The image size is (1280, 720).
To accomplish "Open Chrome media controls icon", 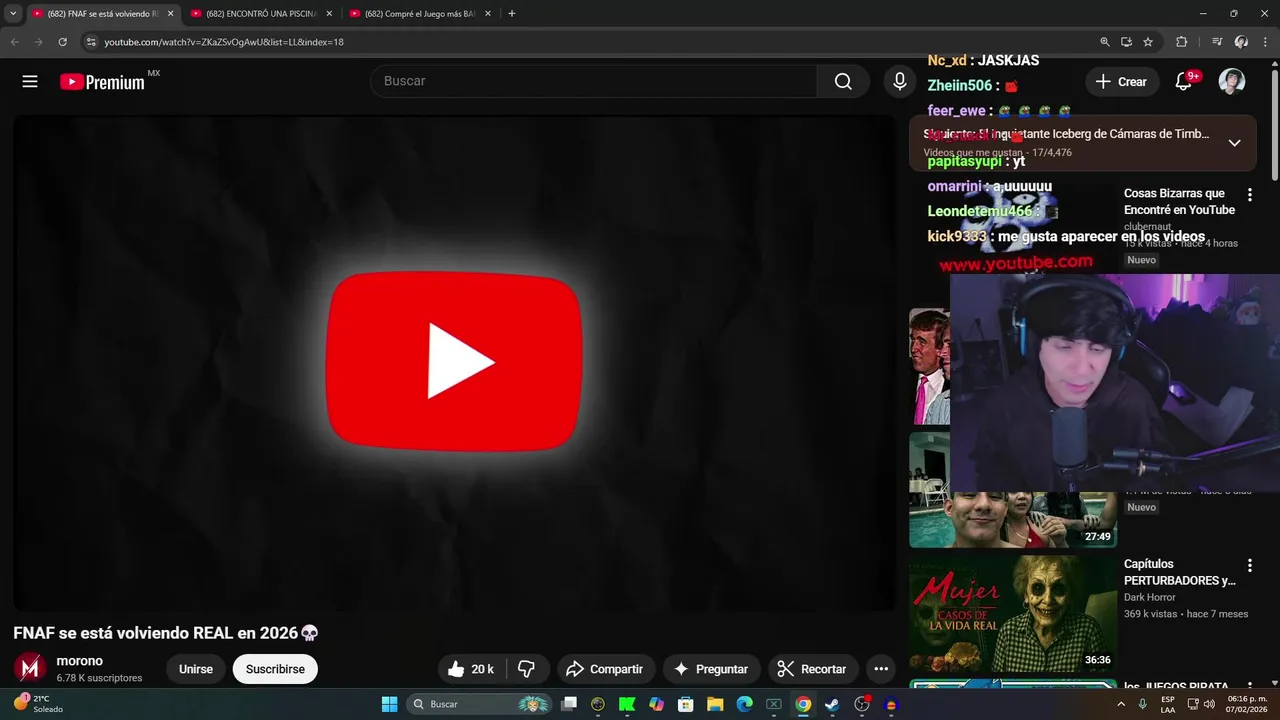I will [1216, 42].
